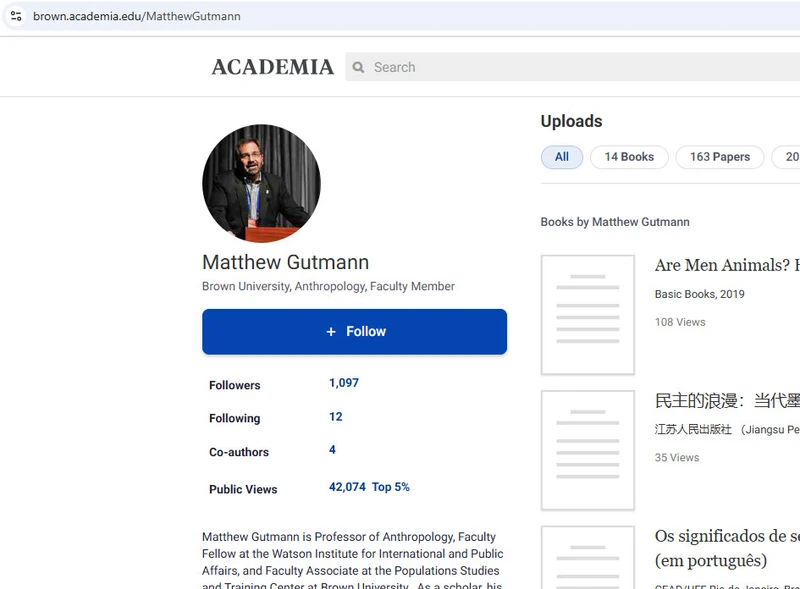Open the Following count 12
The image size is (800, 589).
(336, 416)
